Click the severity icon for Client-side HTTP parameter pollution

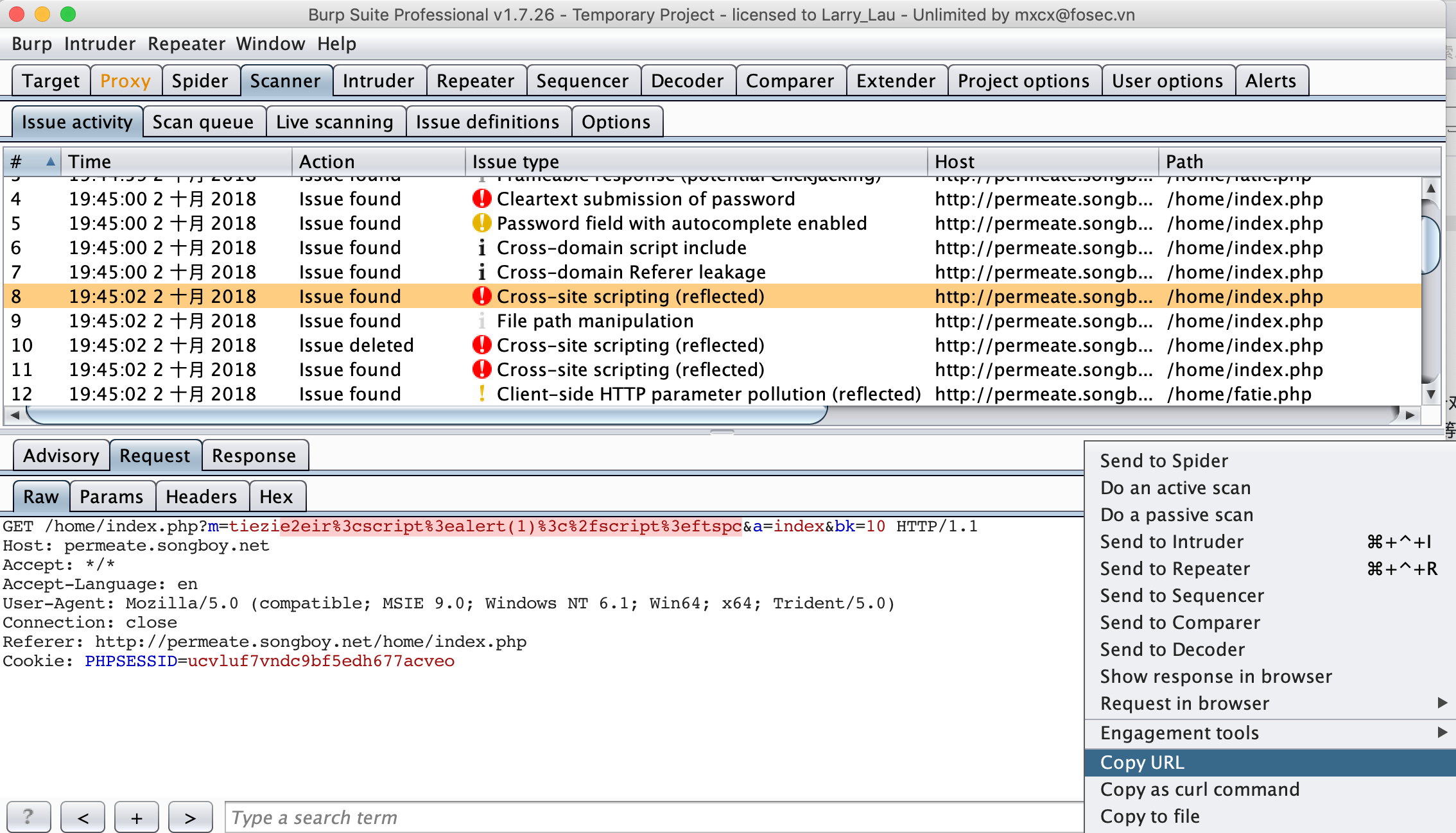(481, 394)
